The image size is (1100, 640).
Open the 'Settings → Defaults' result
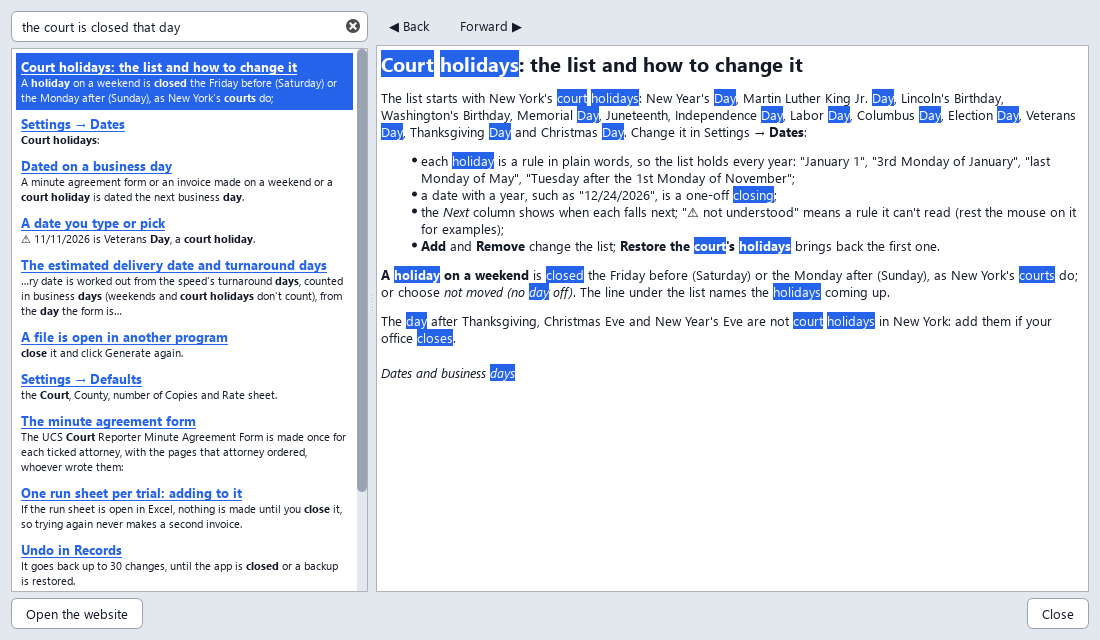tap(81, 380)
